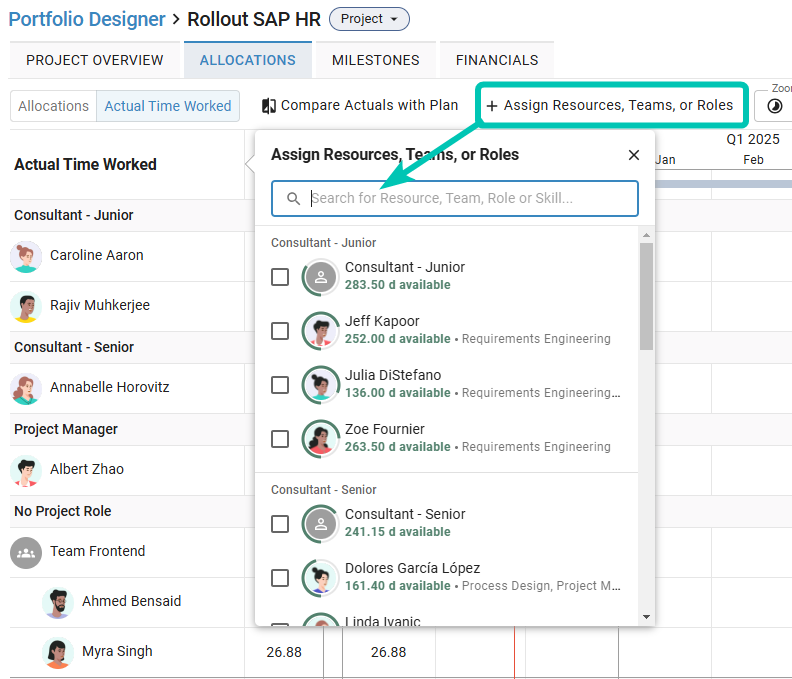
Task: Click Ahmed Bensaid's avatar
Action: coord(58,603)
